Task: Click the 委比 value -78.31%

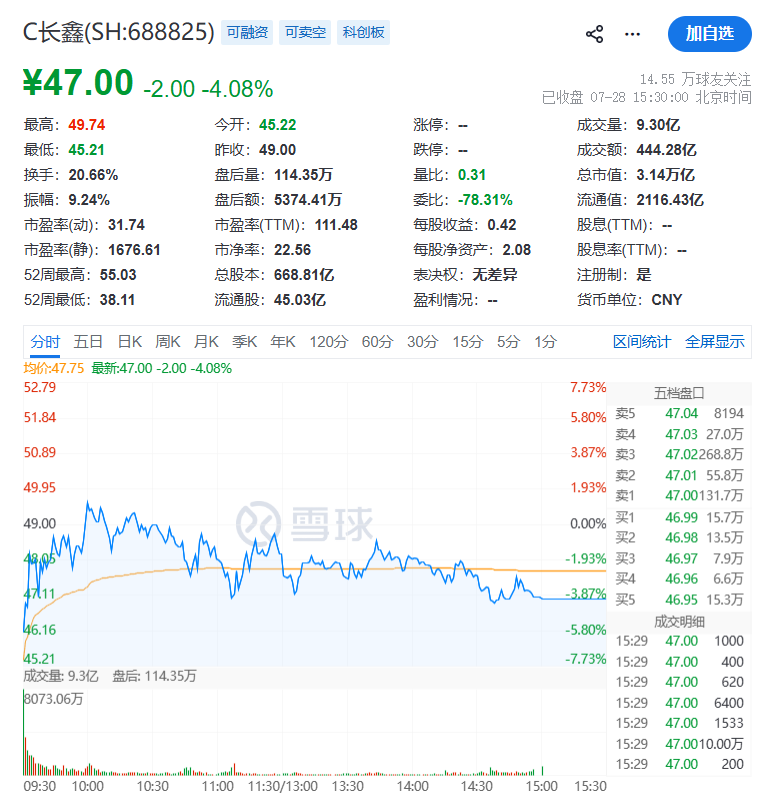Action: [x=485, y=200]
